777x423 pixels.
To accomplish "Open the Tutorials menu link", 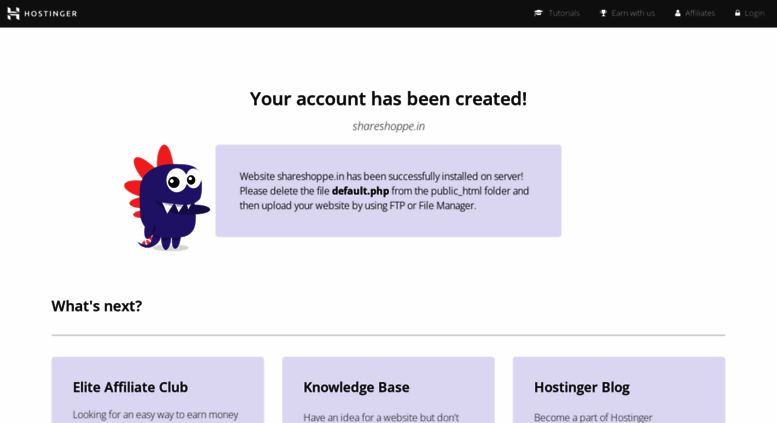I will point(564,13).
